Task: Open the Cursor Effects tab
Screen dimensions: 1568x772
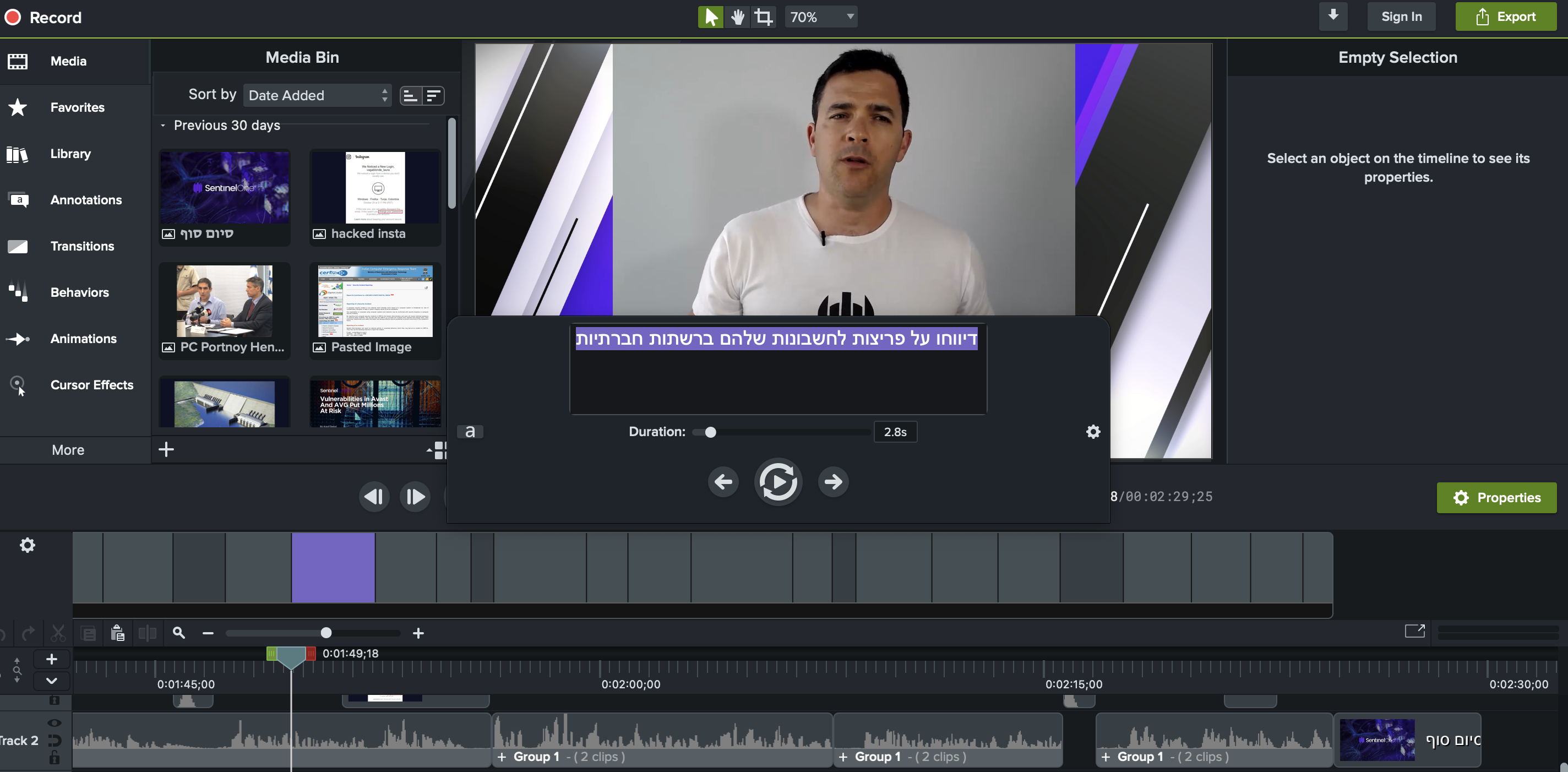Action: [x=91, y=385]
